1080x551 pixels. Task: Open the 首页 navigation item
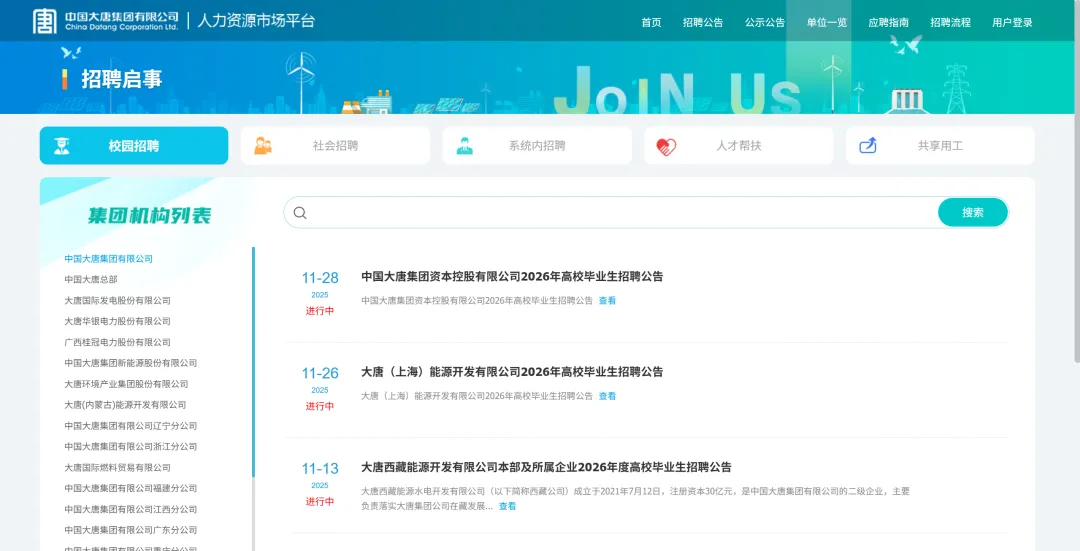click(x=651, y=23)
